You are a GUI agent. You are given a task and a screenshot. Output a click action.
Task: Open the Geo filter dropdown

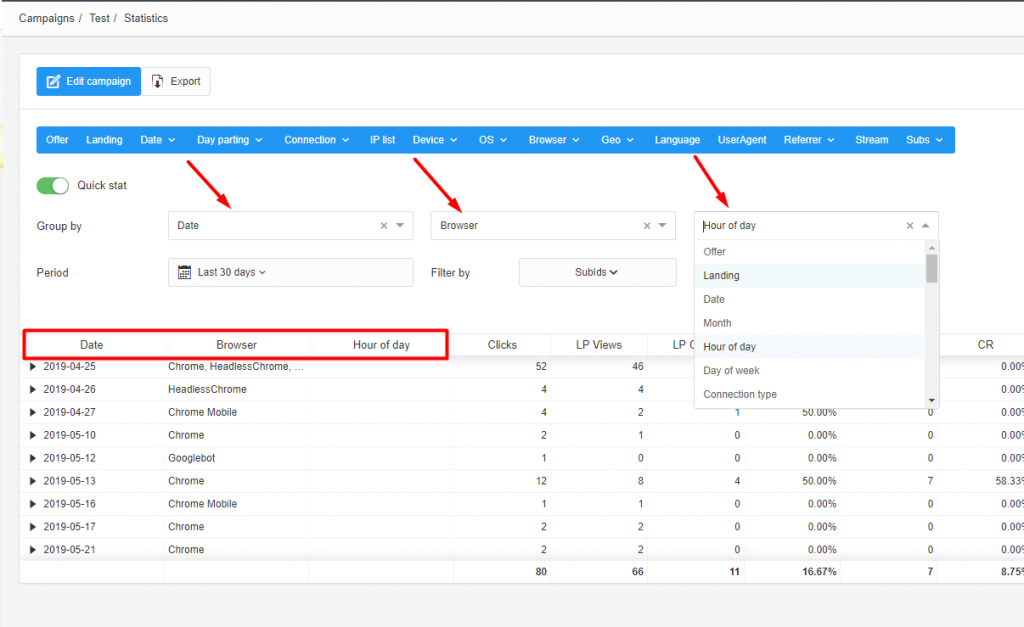[616, 140]
